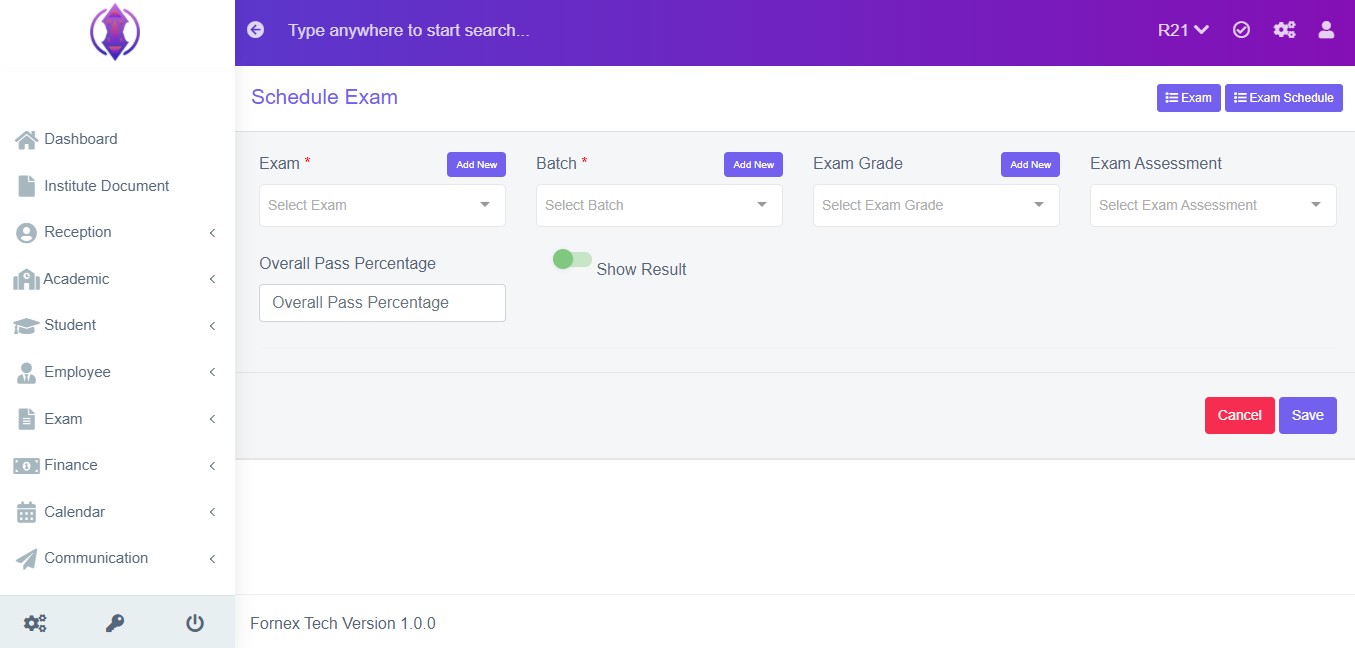Click the Employee tie person icon
This screenshot has width=1355, height=648.
pos(27,372)
